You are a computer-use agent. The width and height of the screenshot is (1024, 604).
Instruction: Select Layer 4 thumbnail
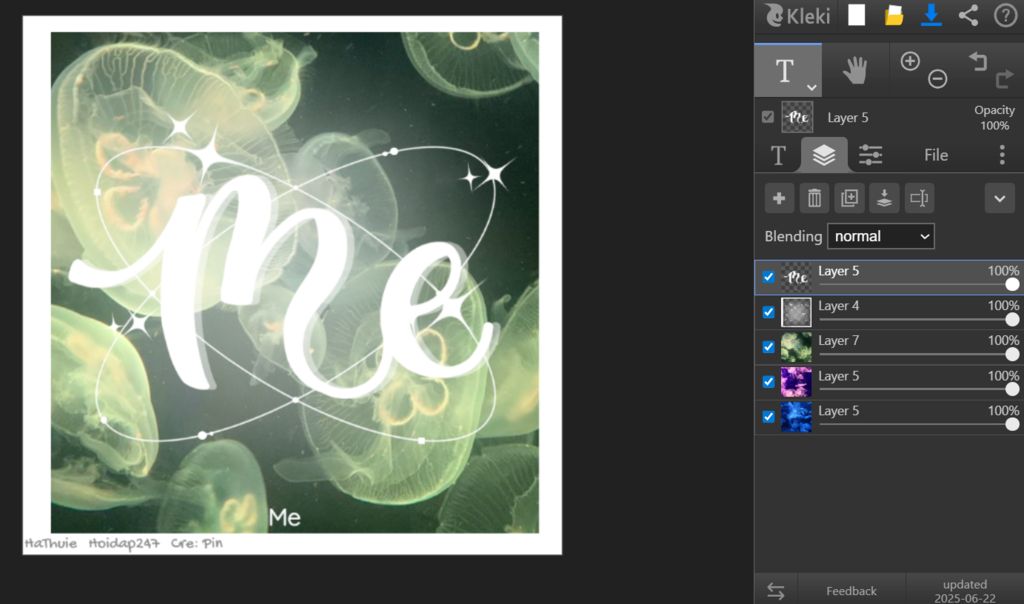point(796,312)
